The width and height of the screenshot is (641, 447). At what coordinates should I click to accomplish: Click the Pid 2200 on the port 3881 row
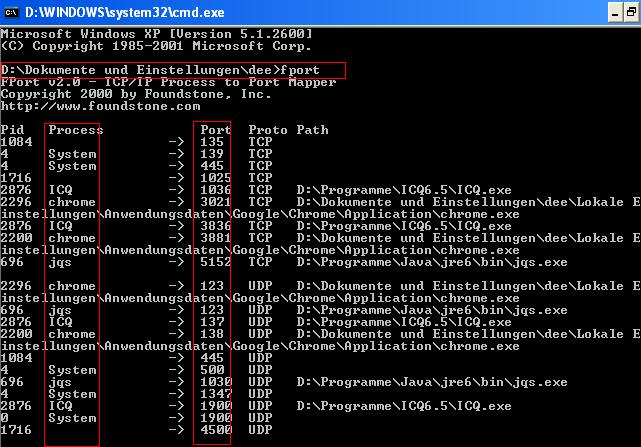(16, 238)
